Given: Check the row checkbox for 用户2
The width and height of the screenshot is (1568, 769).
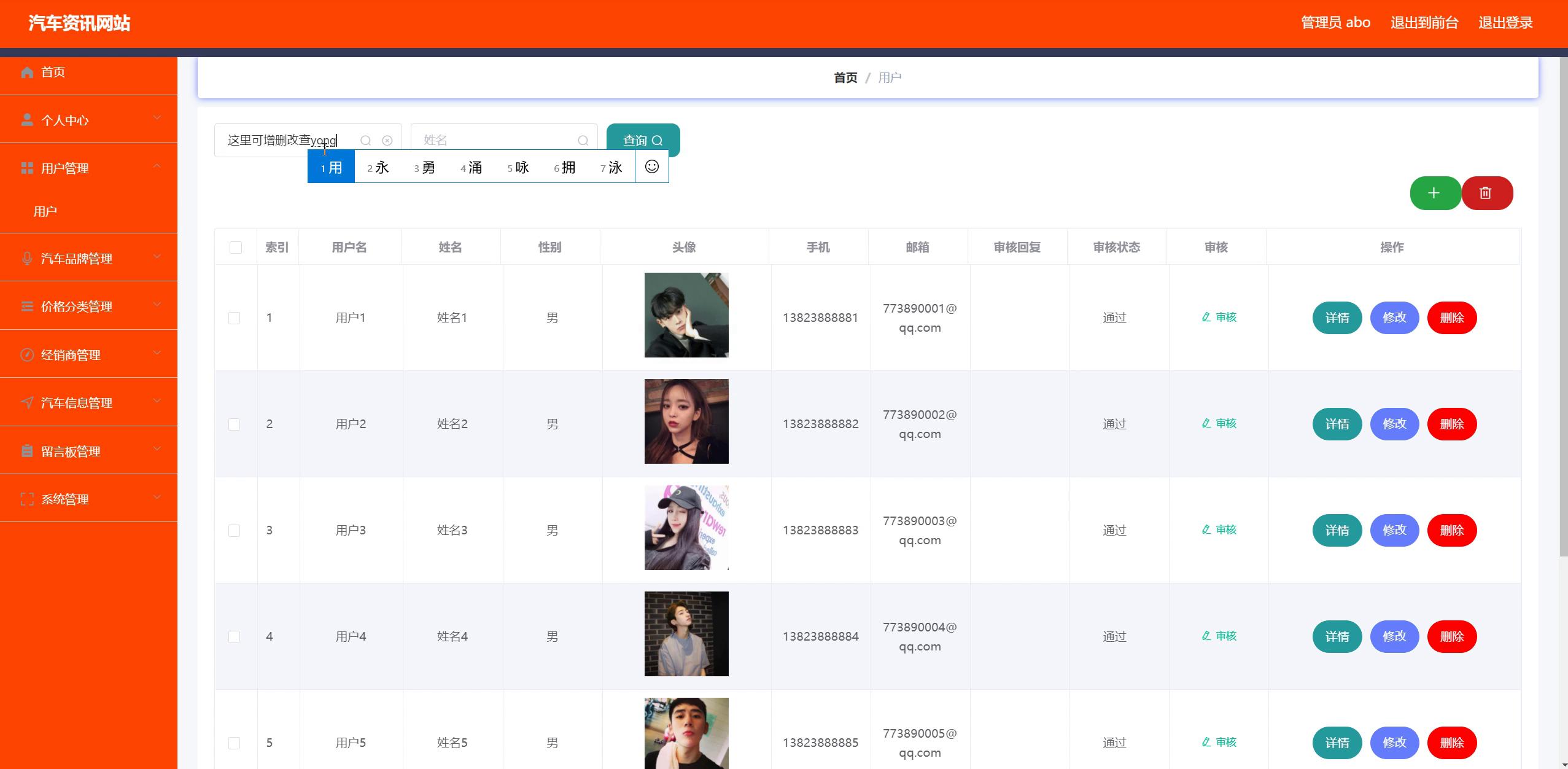Looking at the screenshot, I should point(235,424).
